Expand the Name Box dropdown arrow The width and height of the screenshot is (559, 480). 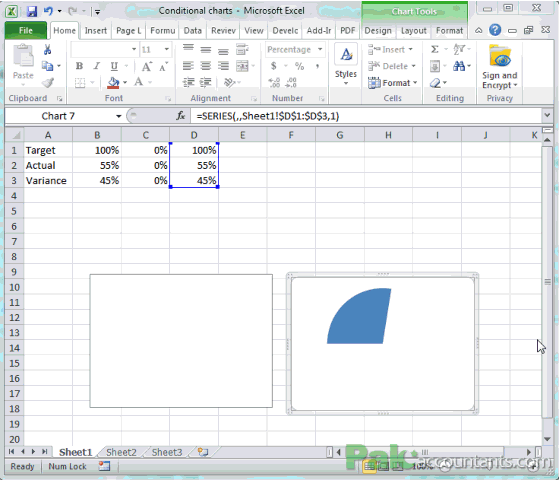[x=119, y=116]
